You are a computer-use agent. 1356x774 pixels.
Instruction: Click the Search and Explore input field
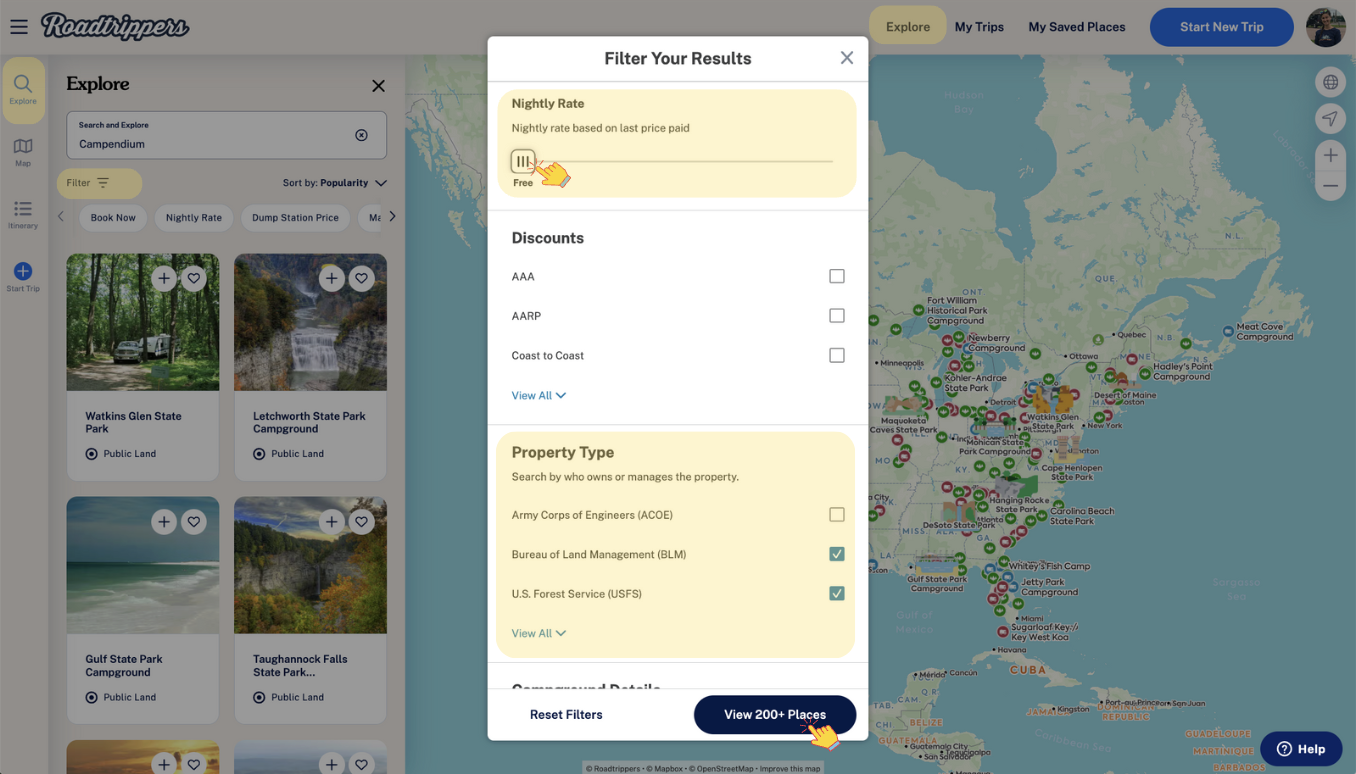pos(226,135)
